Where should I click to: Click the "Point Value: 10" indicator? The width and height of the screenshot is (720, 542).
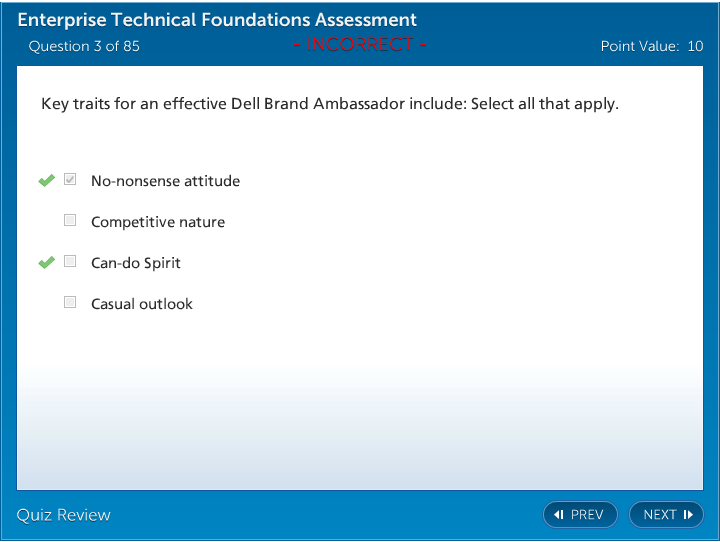click(x=651, y=46)
